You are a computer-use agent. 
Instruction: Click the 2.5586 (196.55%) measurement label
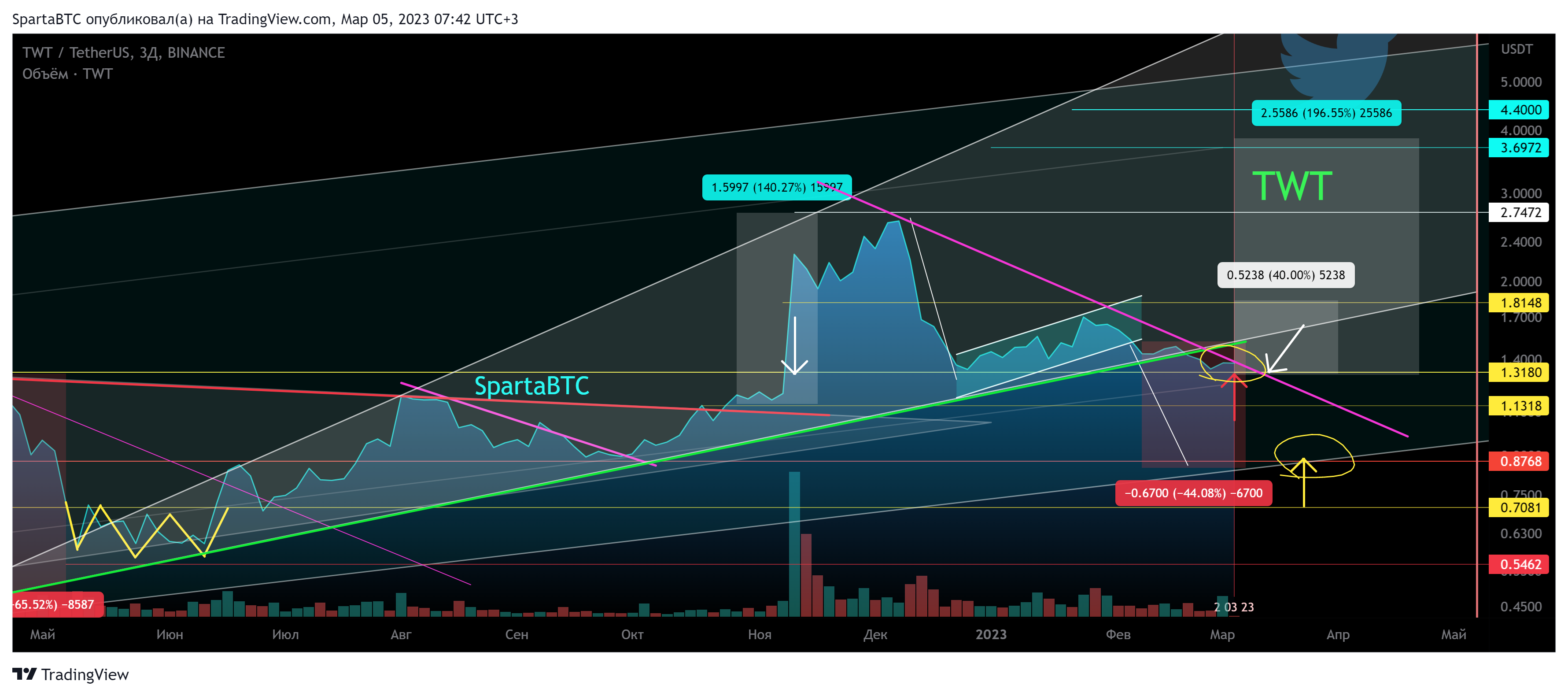(x=1326, y=113)
